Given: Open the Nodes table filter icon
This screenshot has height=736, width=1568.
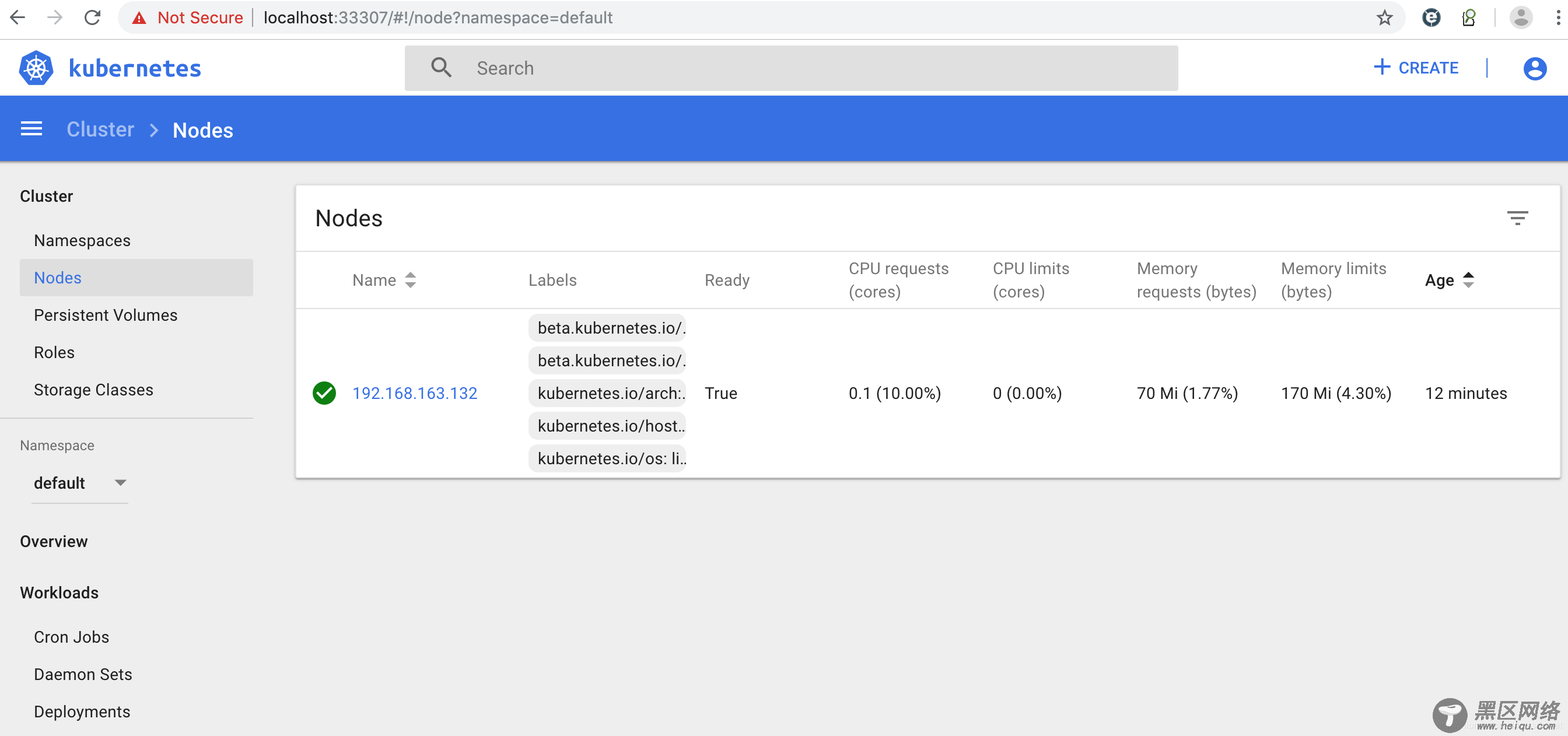Looking at the screenshot, I should [x=1517, y=218].
